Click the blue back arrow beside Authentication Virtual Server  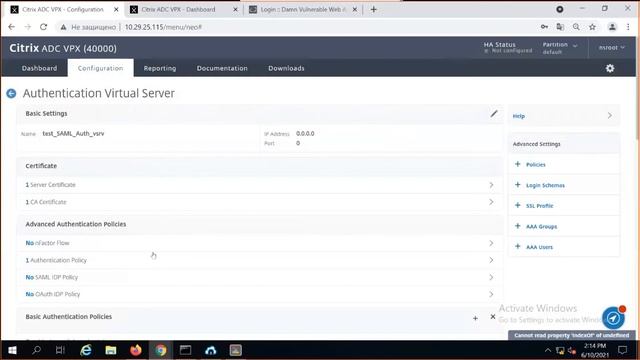coord(11,93)
